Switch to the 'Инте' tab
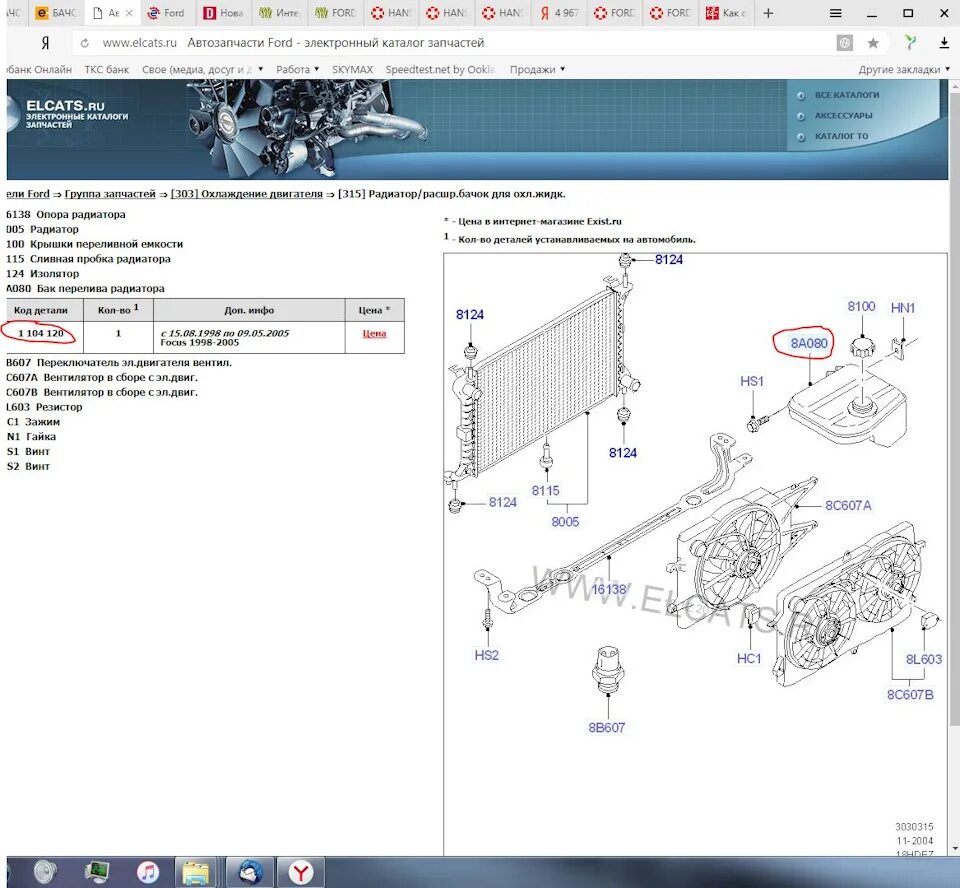The image size is (960, 888). (x=279, y=13)
